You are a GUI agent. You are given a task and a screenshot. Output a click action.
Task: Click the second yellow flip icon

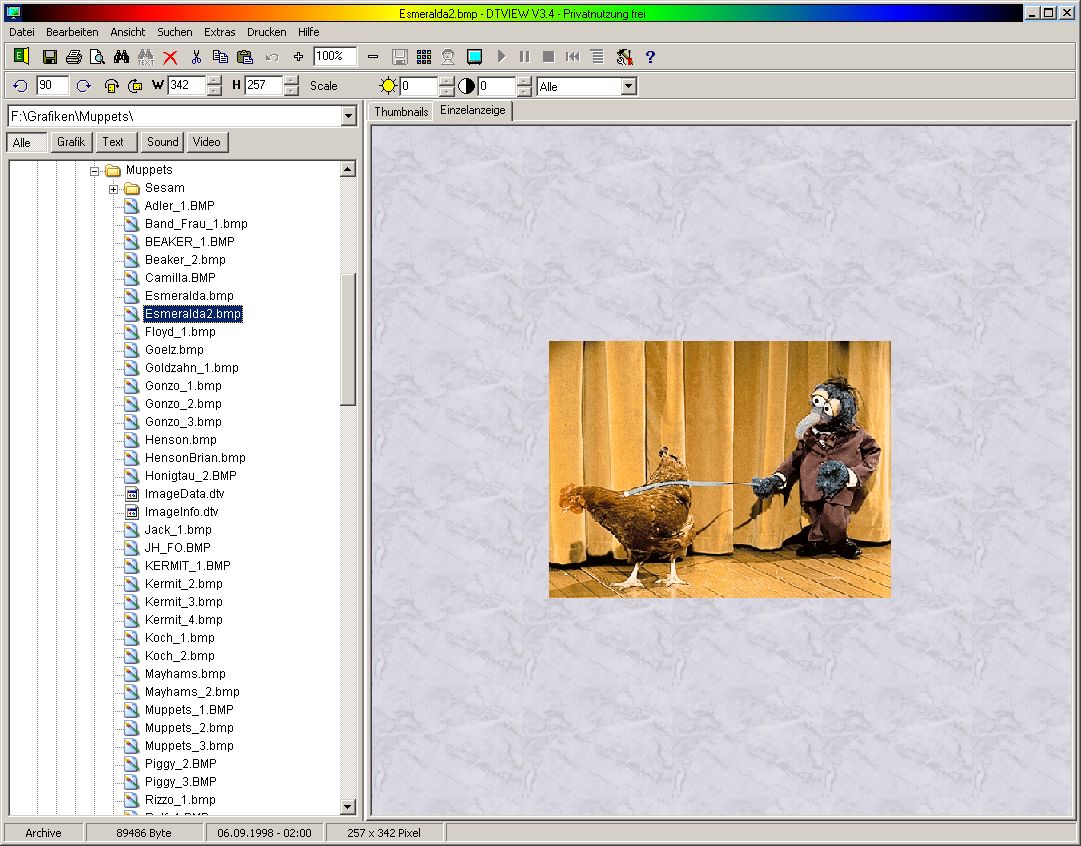tap(134, 85)
